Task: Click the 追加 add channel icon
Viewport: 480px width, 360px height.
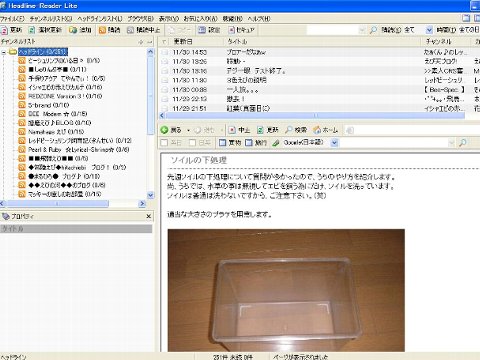Action: tap(73, 30)
